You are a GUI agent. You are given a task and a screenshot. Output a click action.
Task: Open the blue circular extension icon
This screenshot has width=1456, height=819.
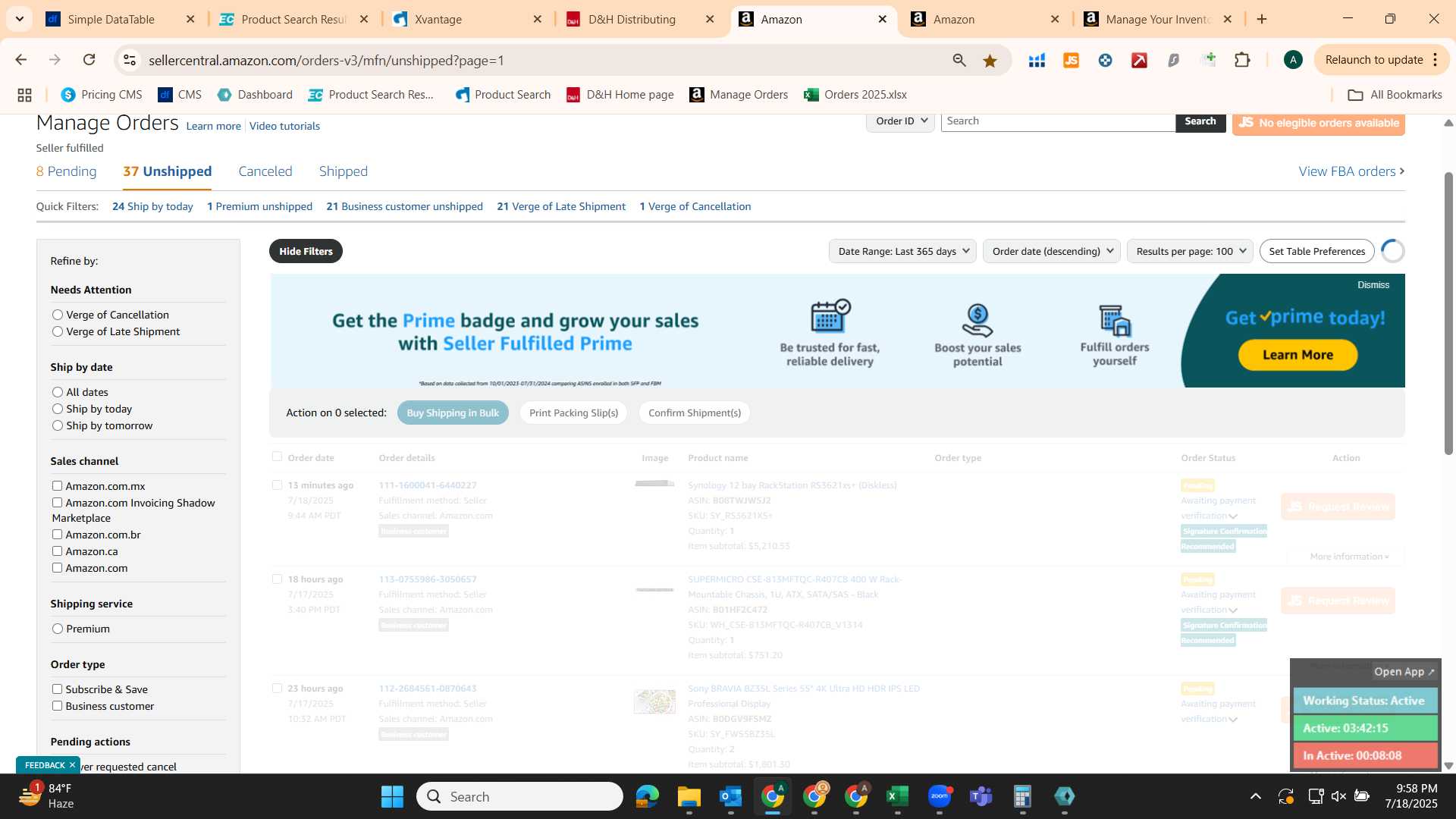coord(1105,60)
